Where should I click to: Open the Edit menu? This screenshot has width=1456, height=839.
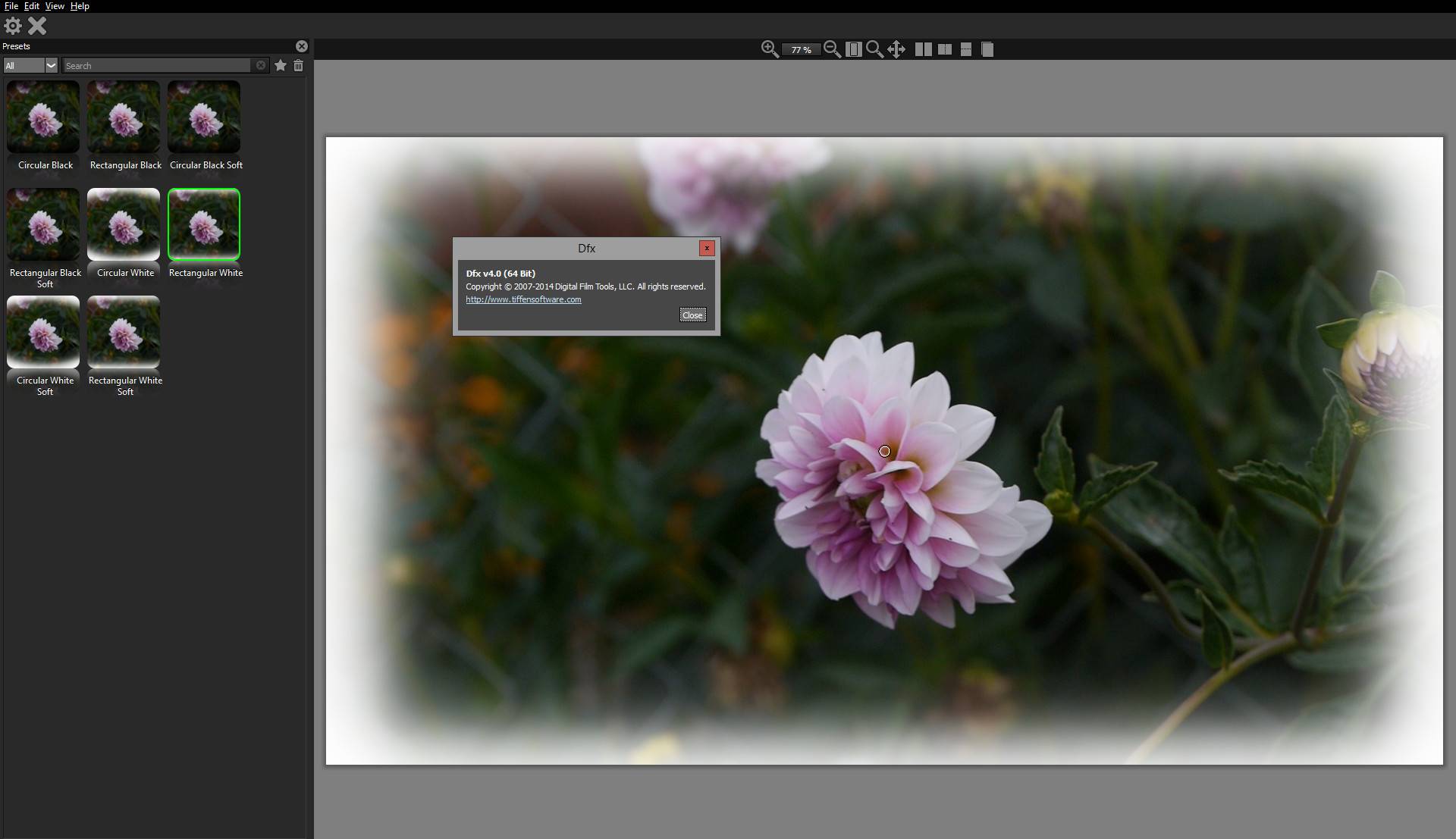(x=32, y=6)
